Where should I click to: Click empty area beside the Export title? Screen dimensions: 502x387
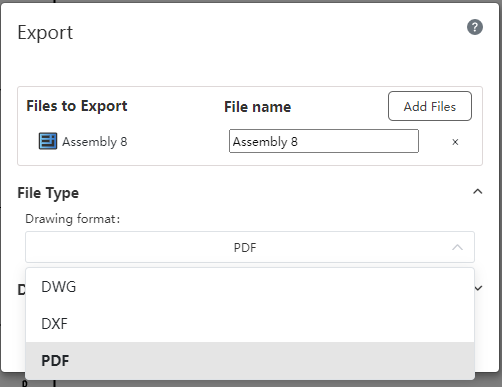click(x=267, y=33)
